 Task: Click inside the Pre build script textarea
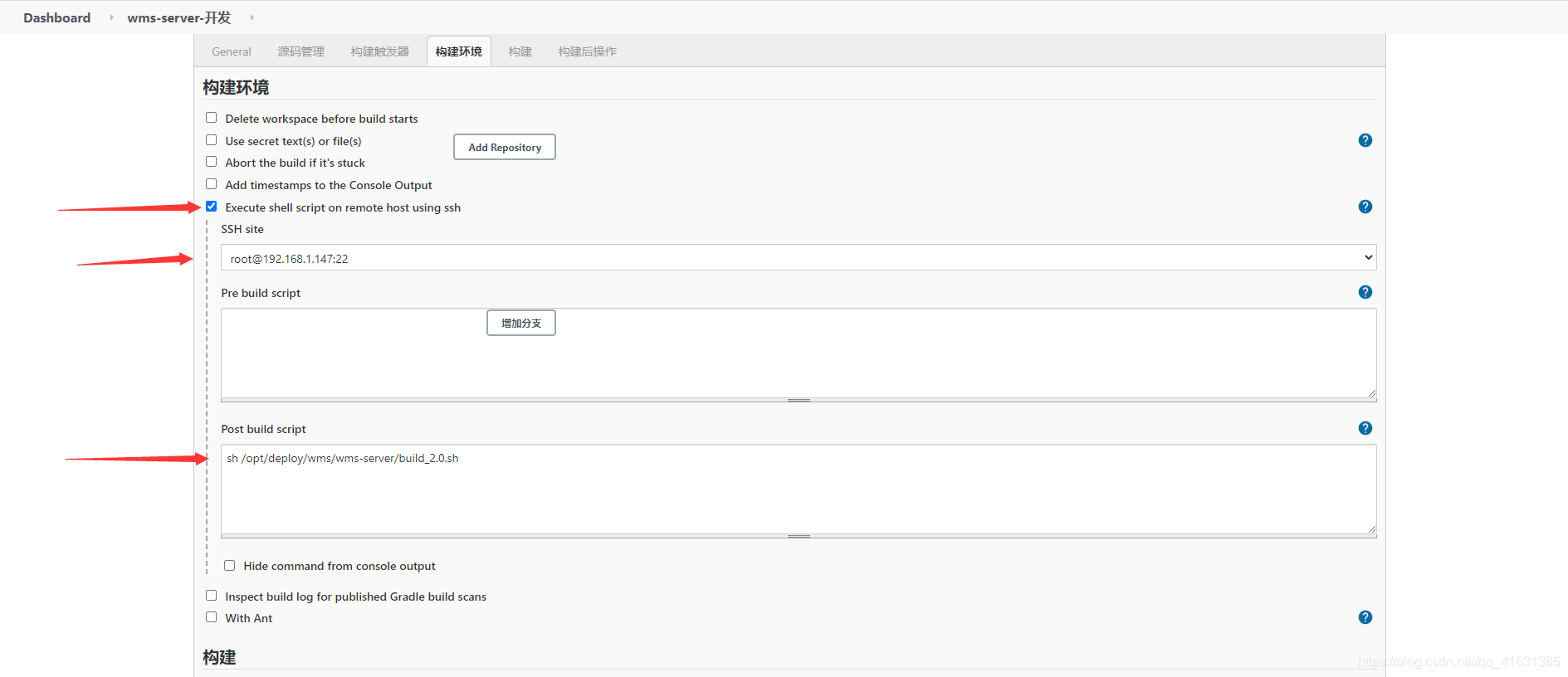tap(799, 353)
